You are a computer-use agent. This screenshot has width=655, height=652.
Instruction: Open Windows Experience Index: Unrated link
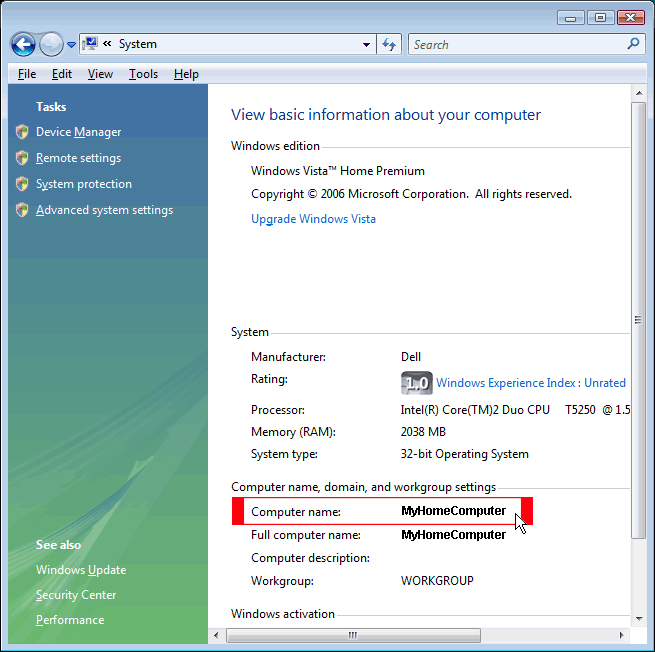tap(531, 383)
